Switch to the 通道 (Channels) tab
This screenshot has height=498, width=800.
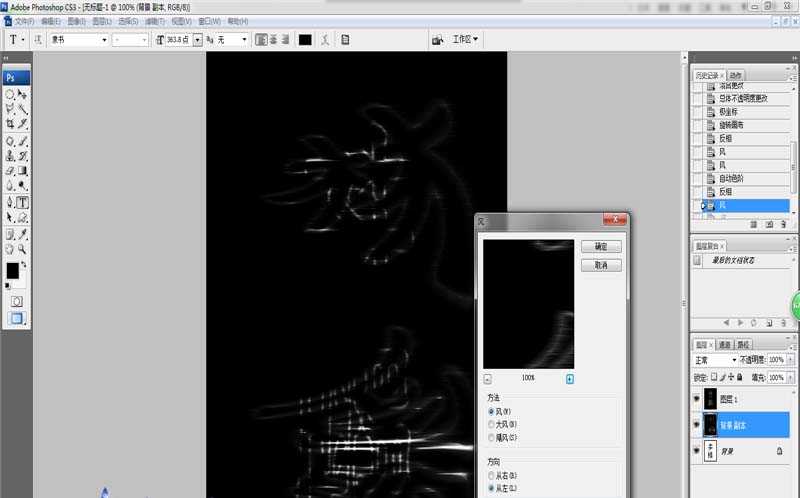click(725, 344)
